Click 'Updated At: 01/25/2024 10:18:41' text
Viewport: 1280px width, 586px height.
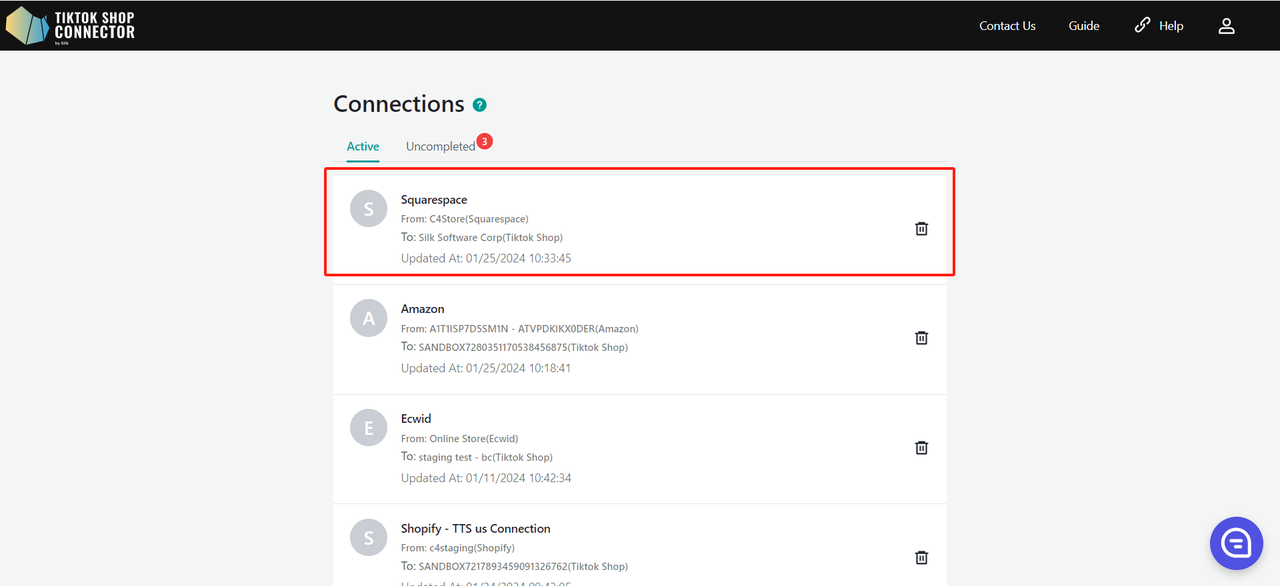[x=486, y=368]
